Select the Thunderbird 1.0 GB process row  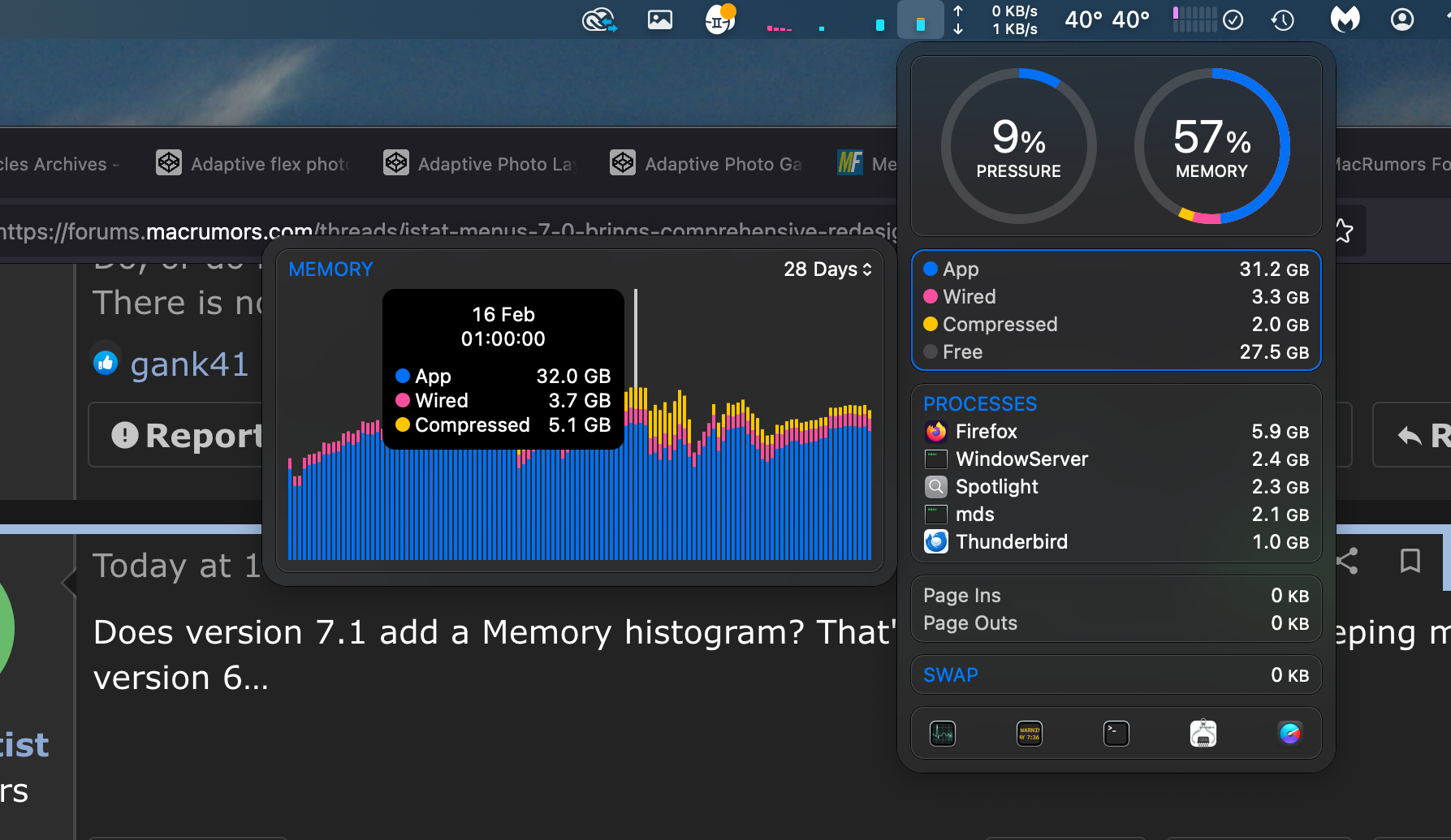1116,542
